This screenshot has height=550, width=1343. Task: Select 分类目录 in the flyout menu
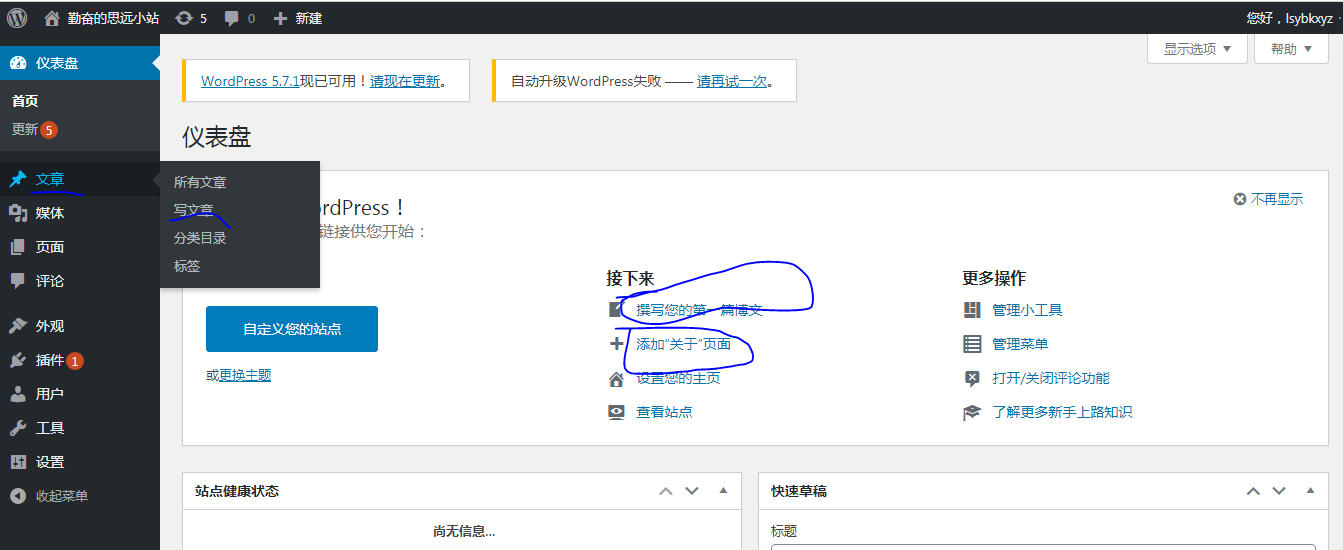pos(200,238)
